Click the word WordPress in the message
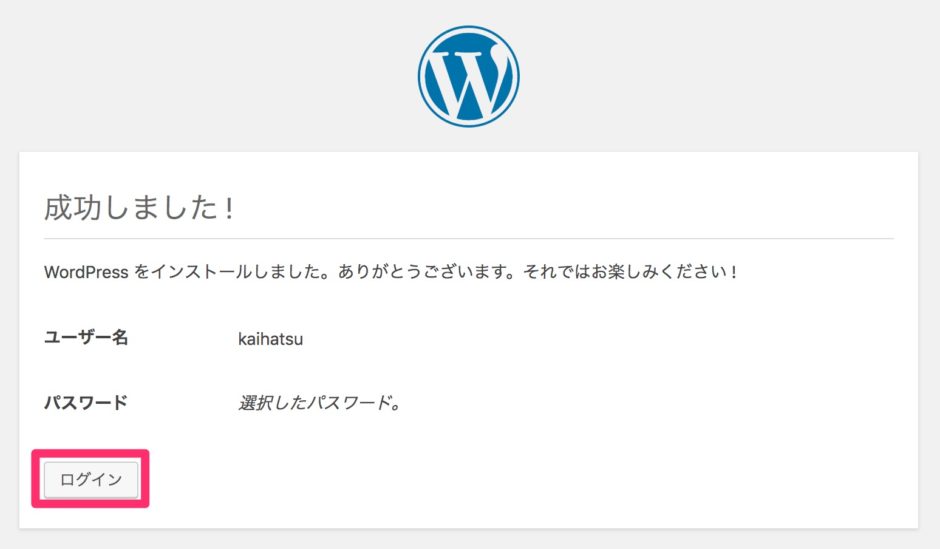This screenshot has width=940, height=549. pyautogui.click(x=87, y=272)
